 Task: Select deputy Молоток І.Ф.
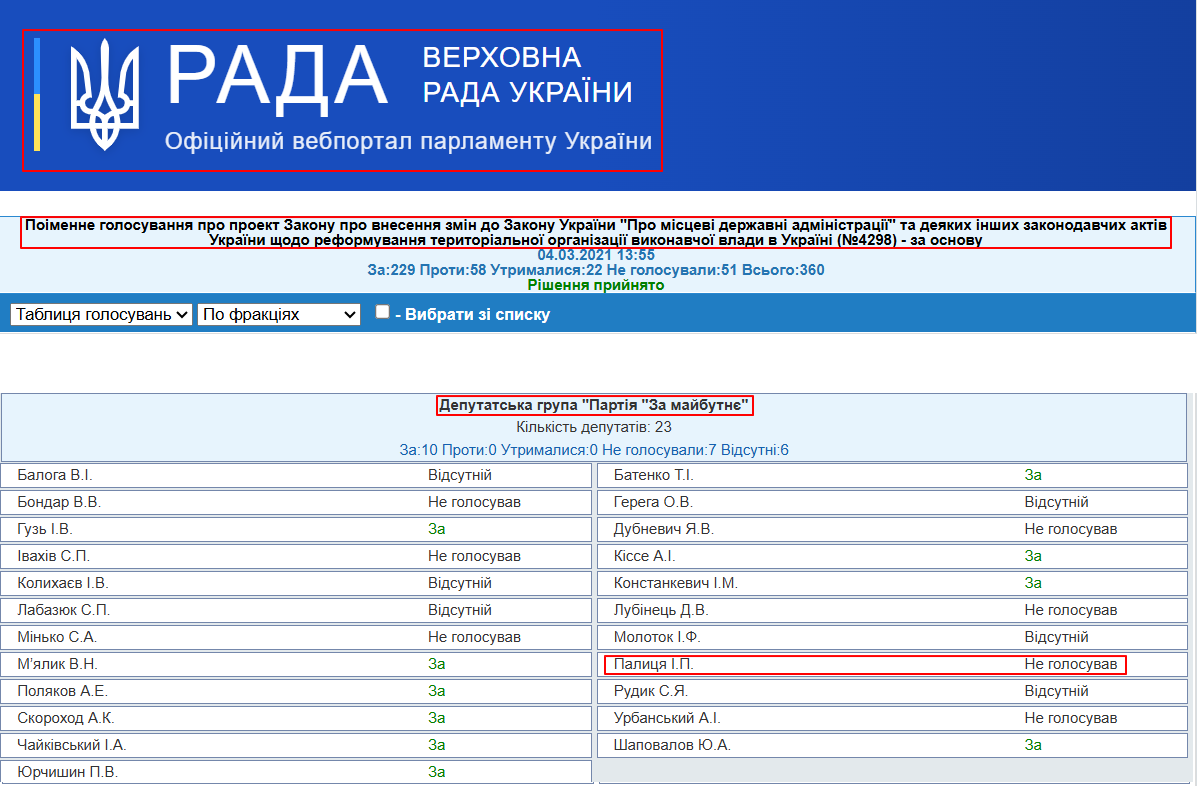[657, 637]
